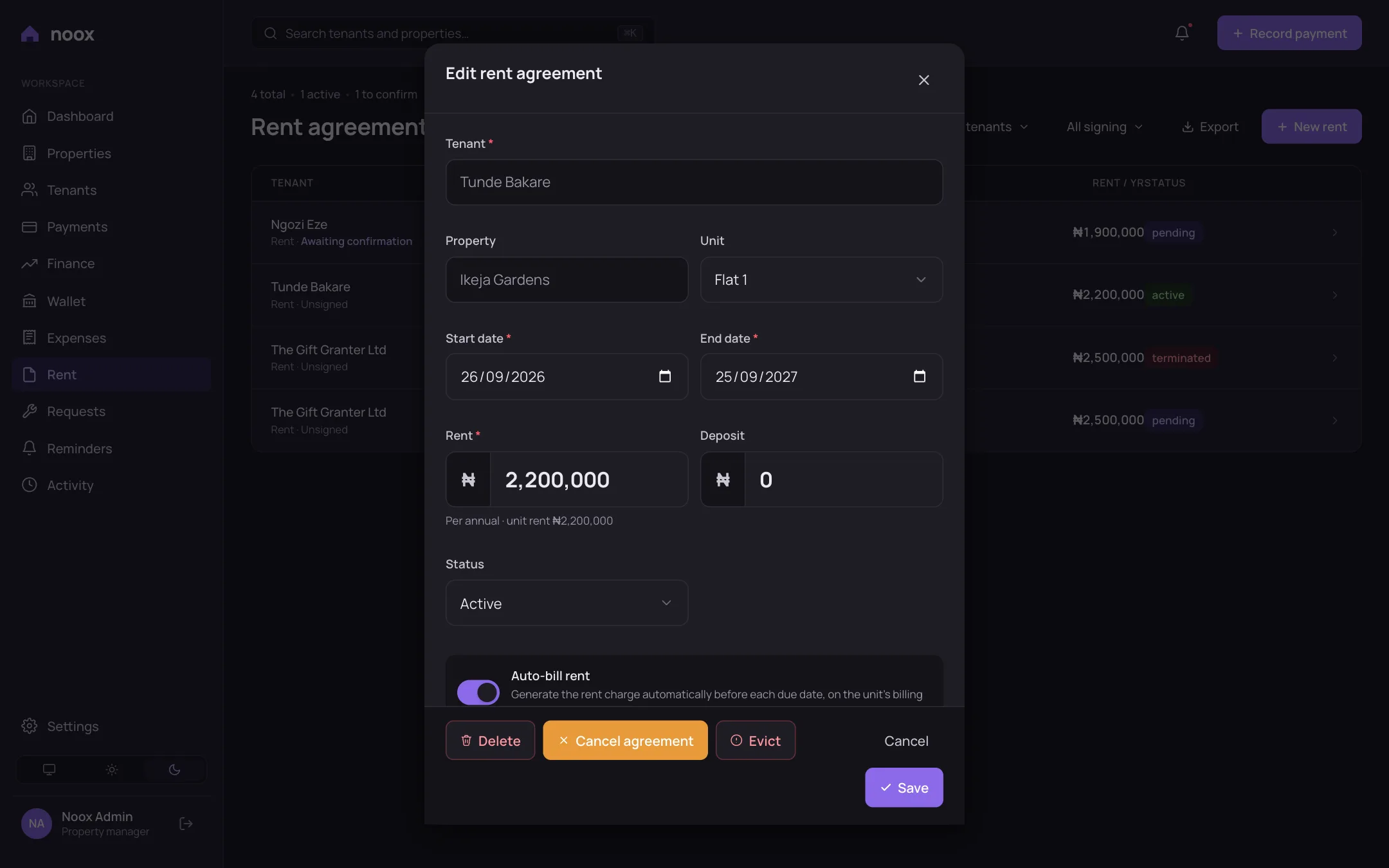Click the Evict button

point(756,741)
